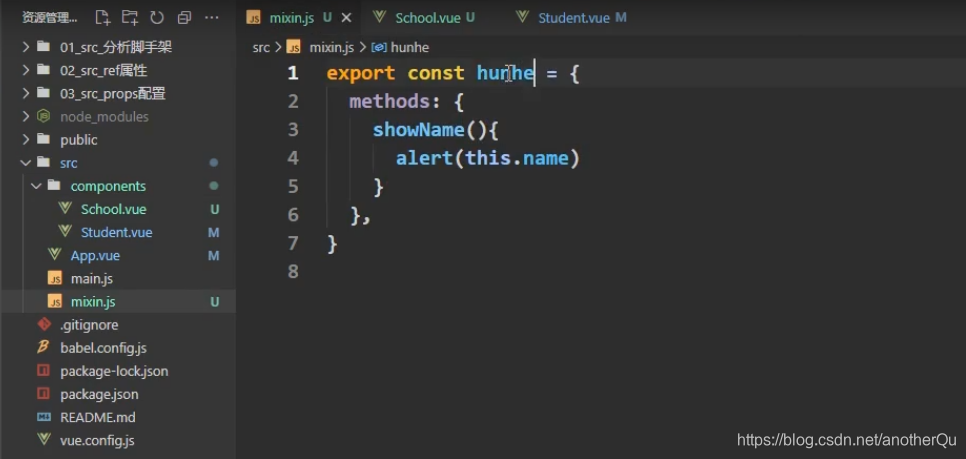966x459 pixels.
Task: Click the Vue icon on School.vue tab
Action: (380, 17)
